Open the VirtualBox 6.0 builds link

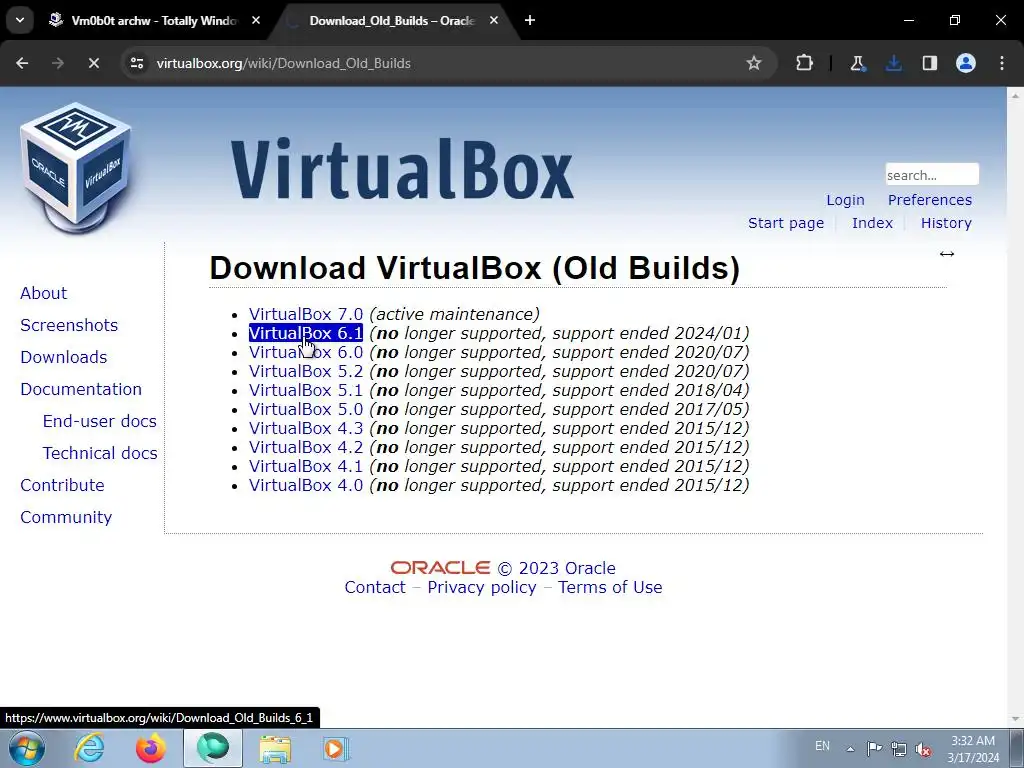306,352
